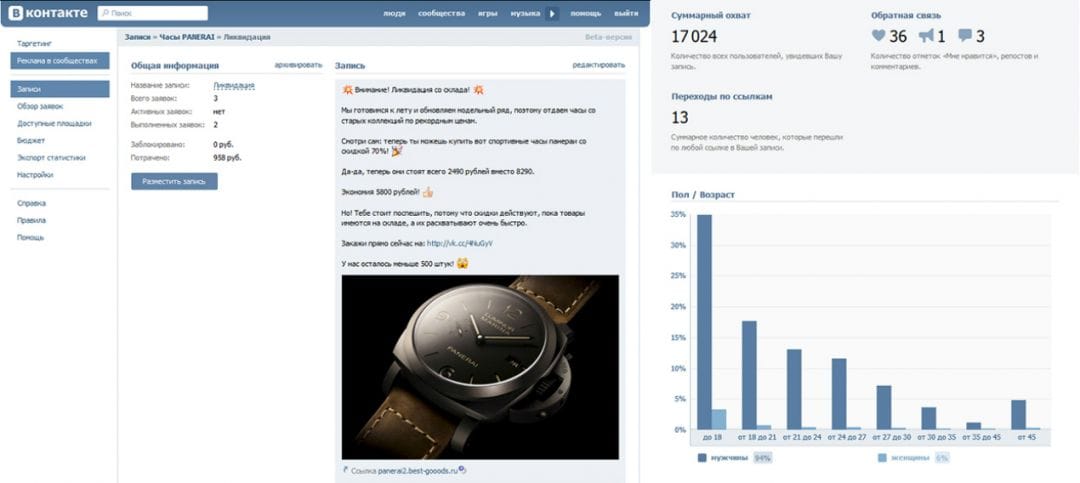Viewport: 1080px width, 483px height.
Task: Open Настройки in the sidebar
Action: pyautogui.click(x=35, y=175)
